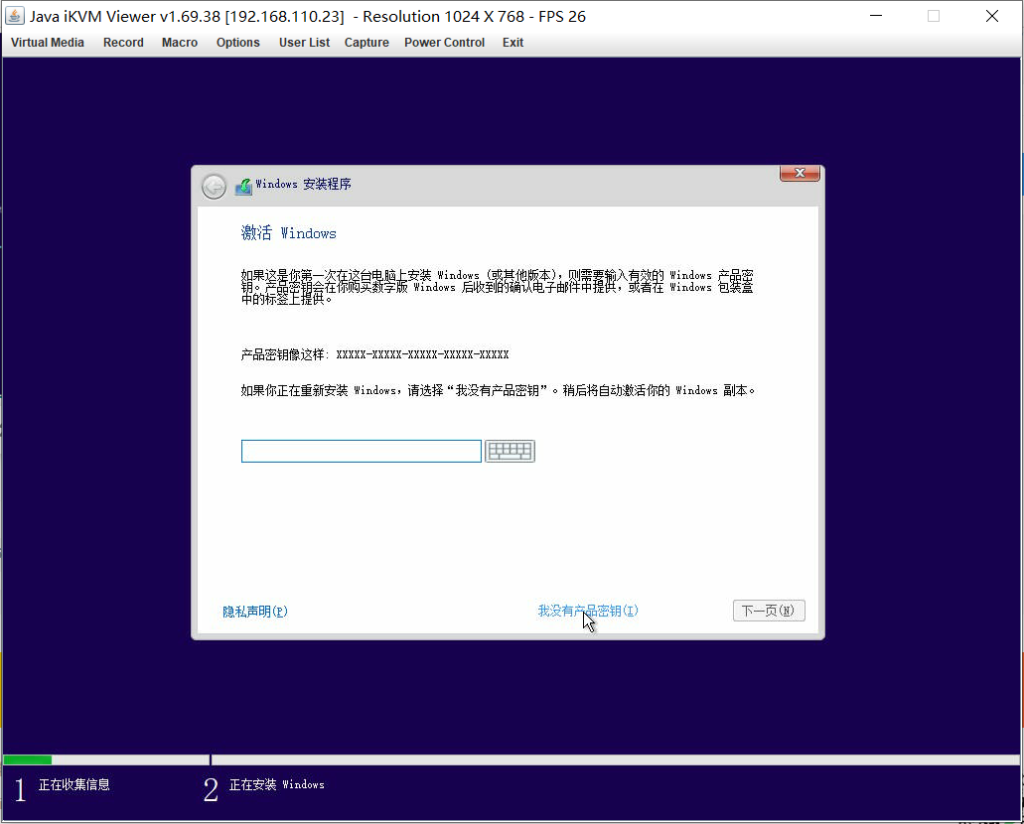Click the on-screen keyboard icon
The height and width of the screenshot is (824, 1024).
click(510, 452)
